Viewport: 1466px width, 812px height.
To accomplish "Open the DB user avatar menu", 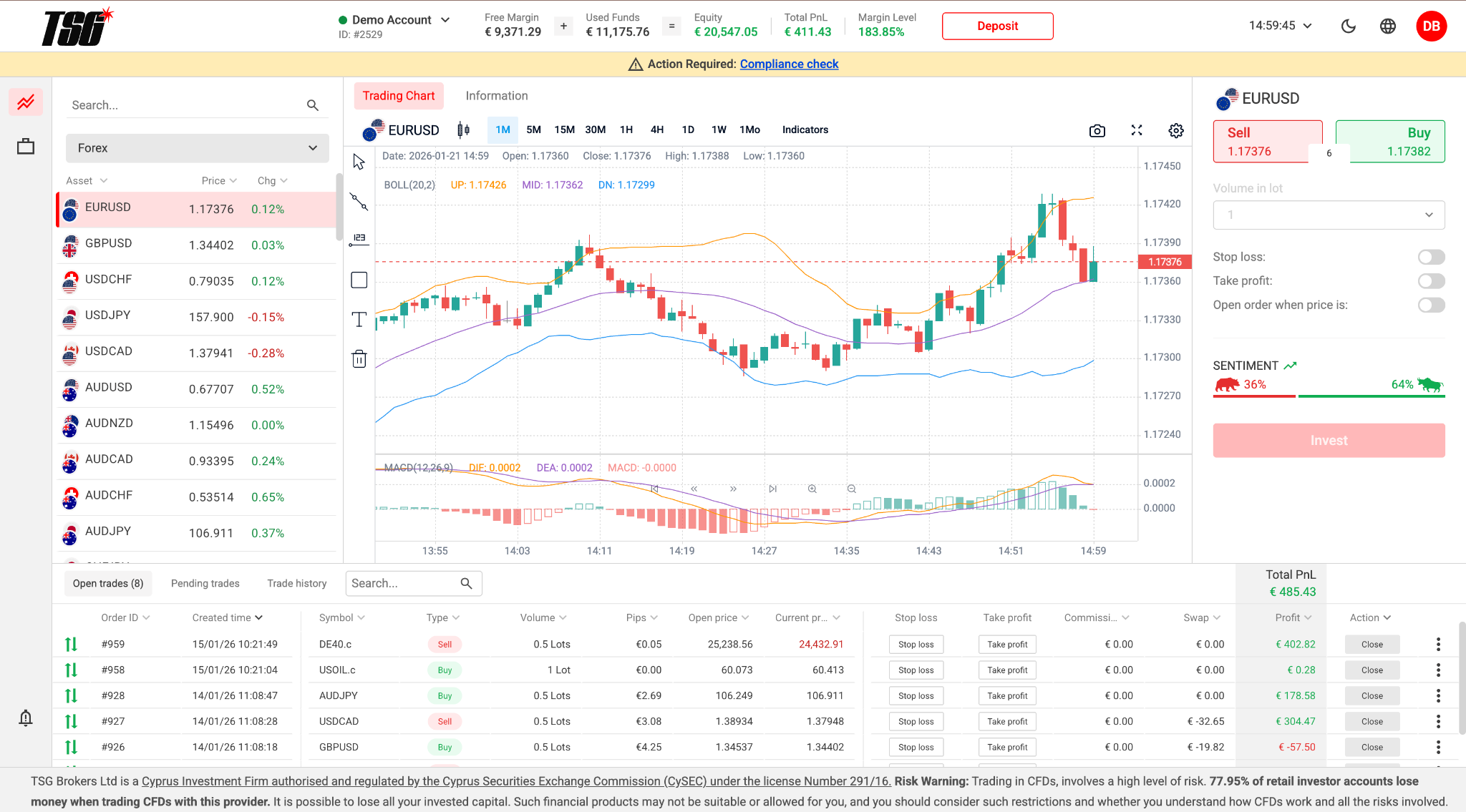I will pyautogui.click(x=1431, y=26).
